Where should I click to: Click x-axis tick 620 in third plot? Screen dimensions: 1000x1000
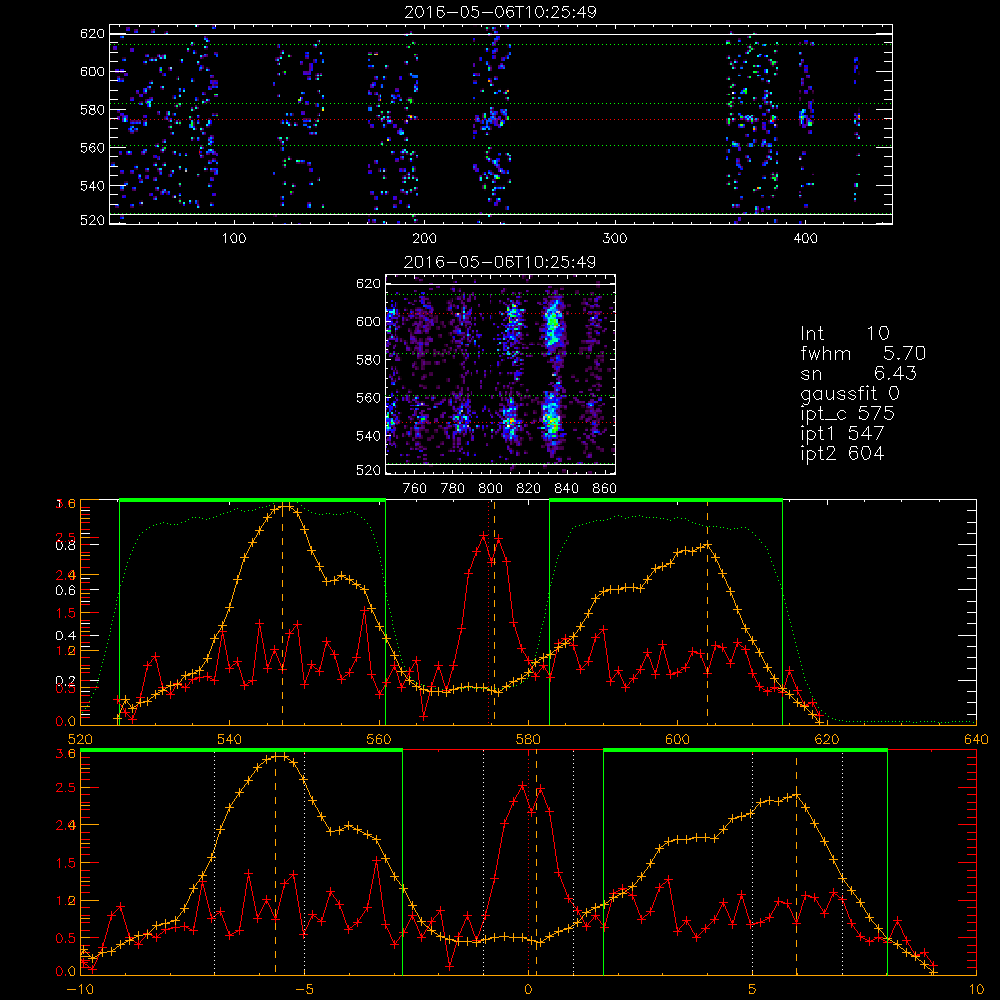coord(827,740)
